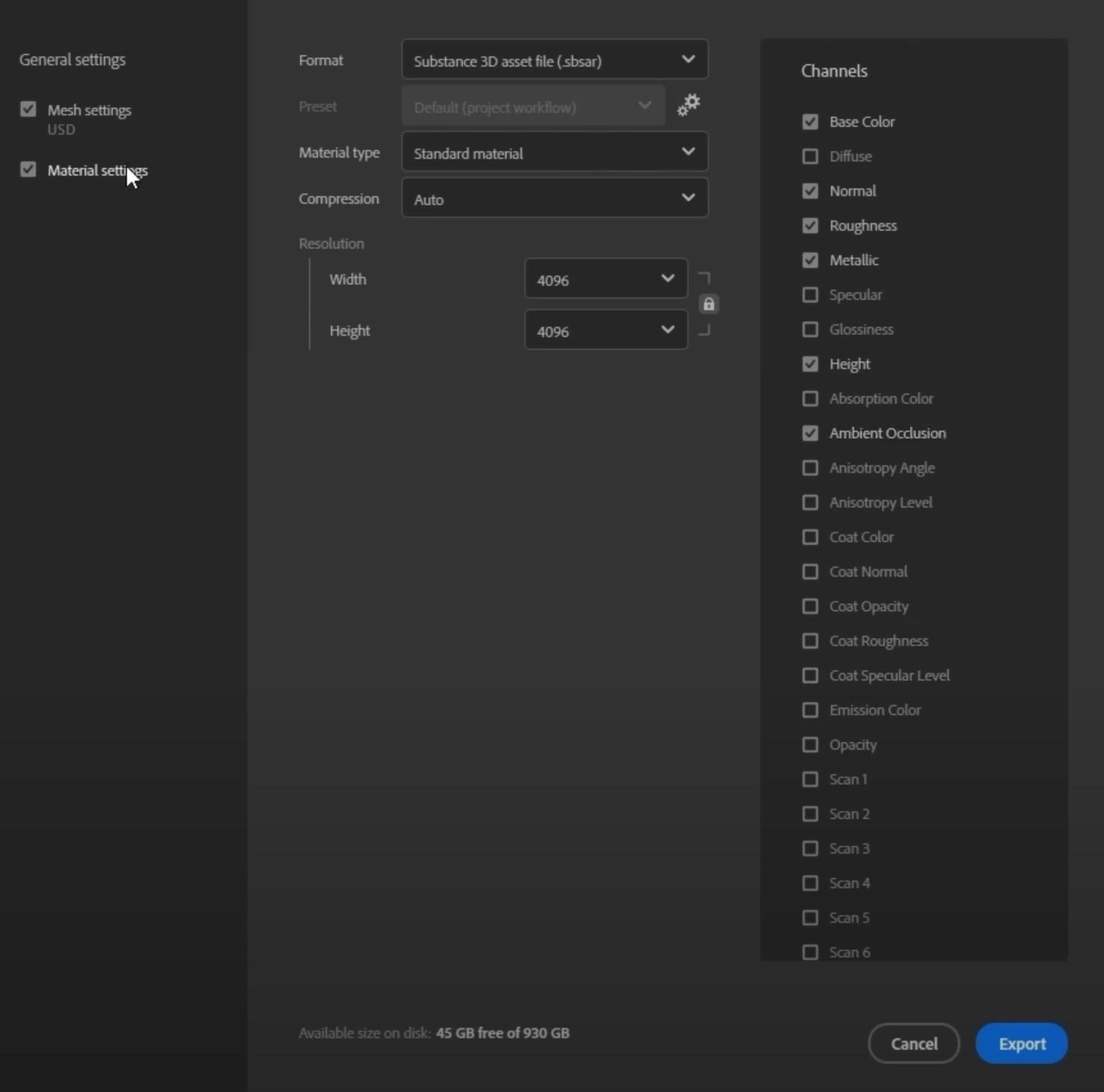Toggle the Roughness channel checkbox

click(810, 226)
